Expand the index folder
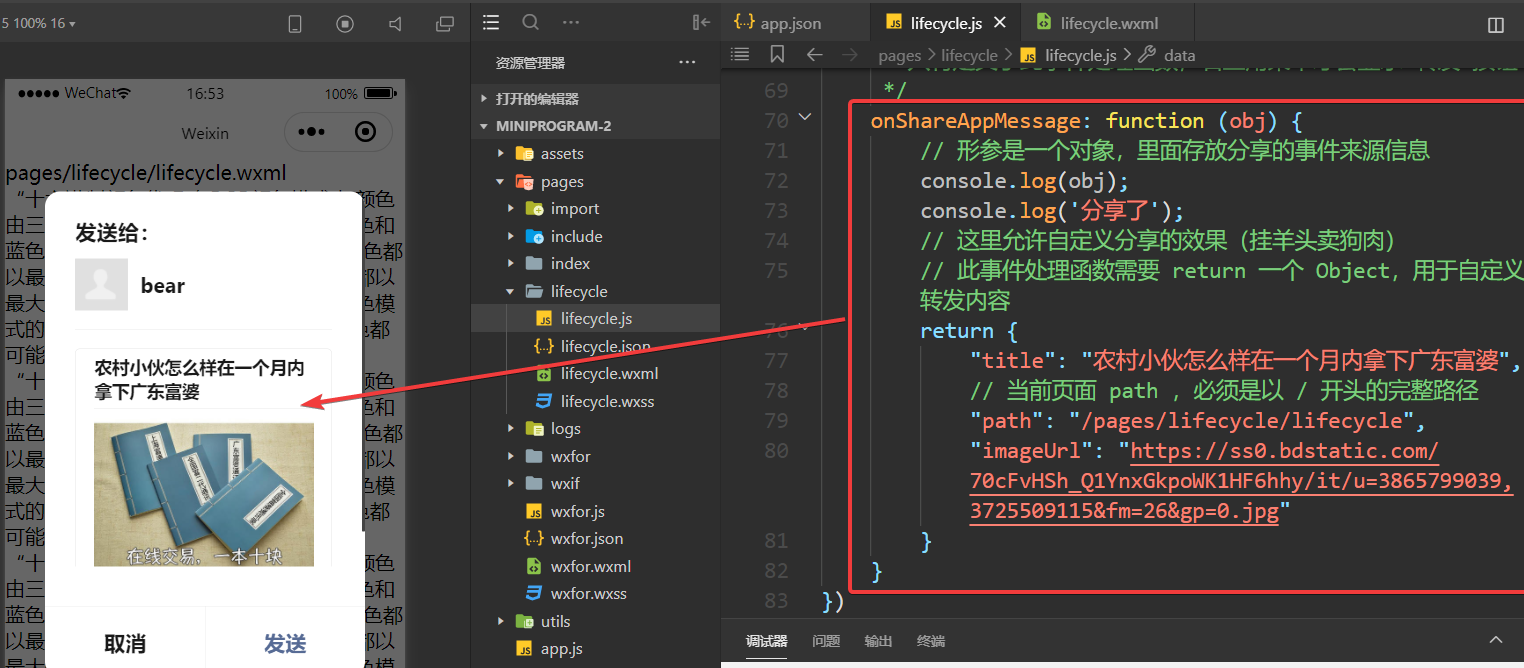Viewport: 1524px width, 668px height. 596,264
